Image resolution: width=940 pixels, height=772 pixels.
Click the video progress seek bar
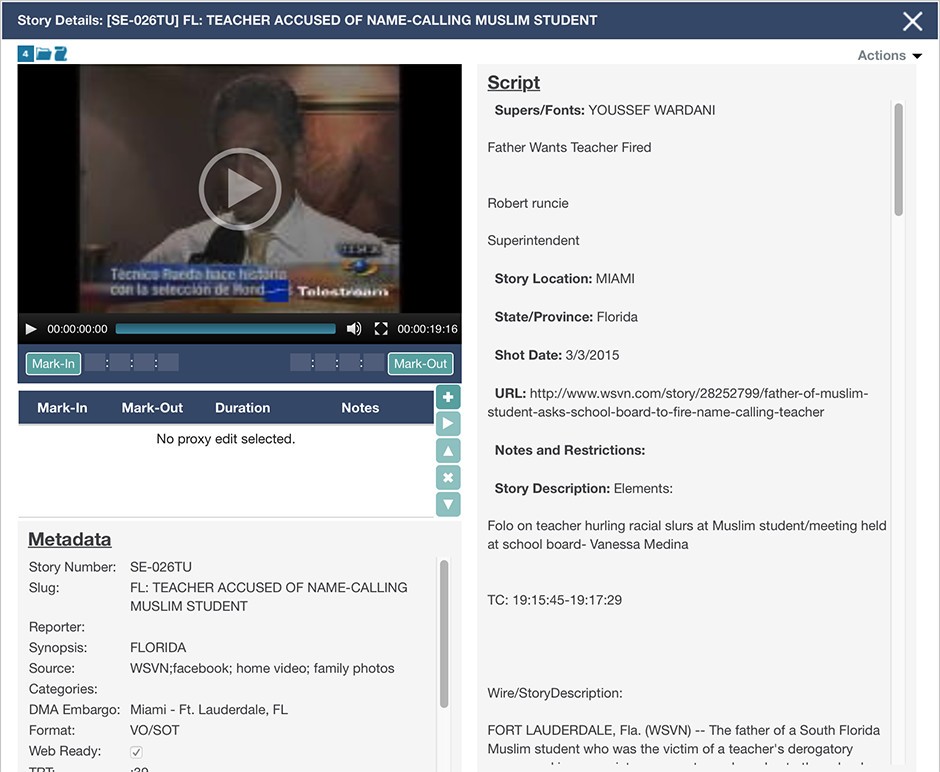226,329
